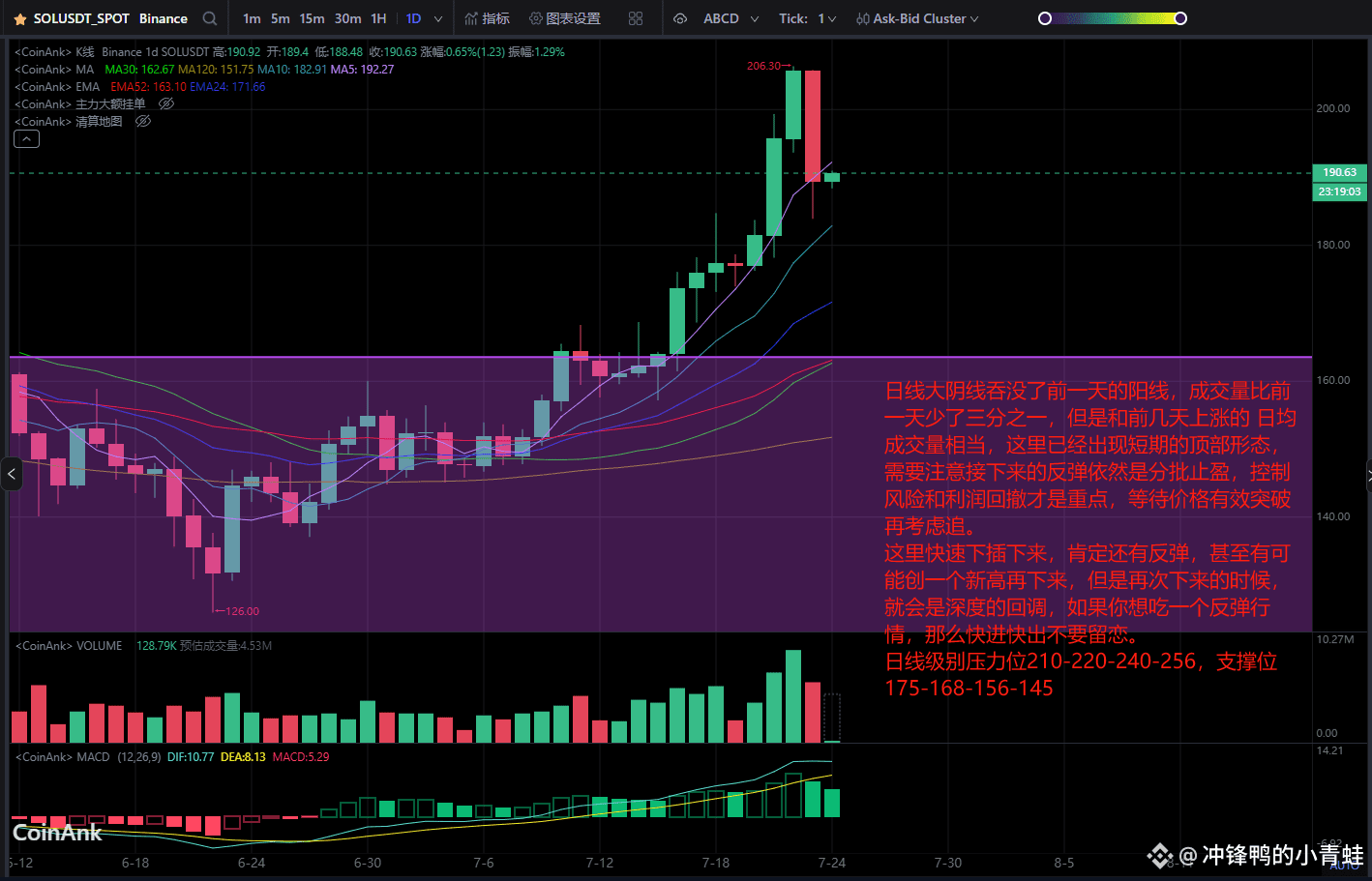Click the 160.00 price axis label
The width and height of the screenshot is (1372, 881).
click(x=1332, y=380)
